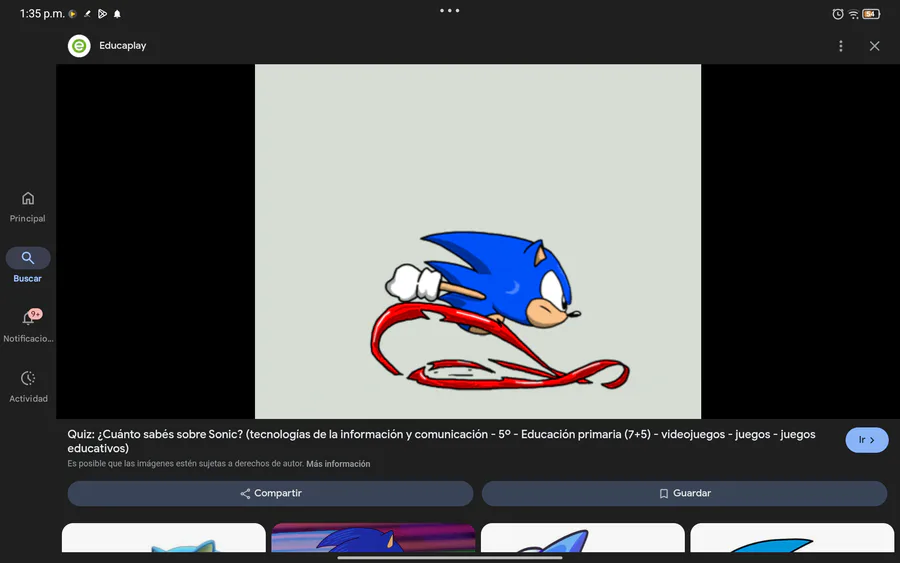Open the Actividad history tab
The height and width of the screenshot is (563, 900).
click(28, 386)
